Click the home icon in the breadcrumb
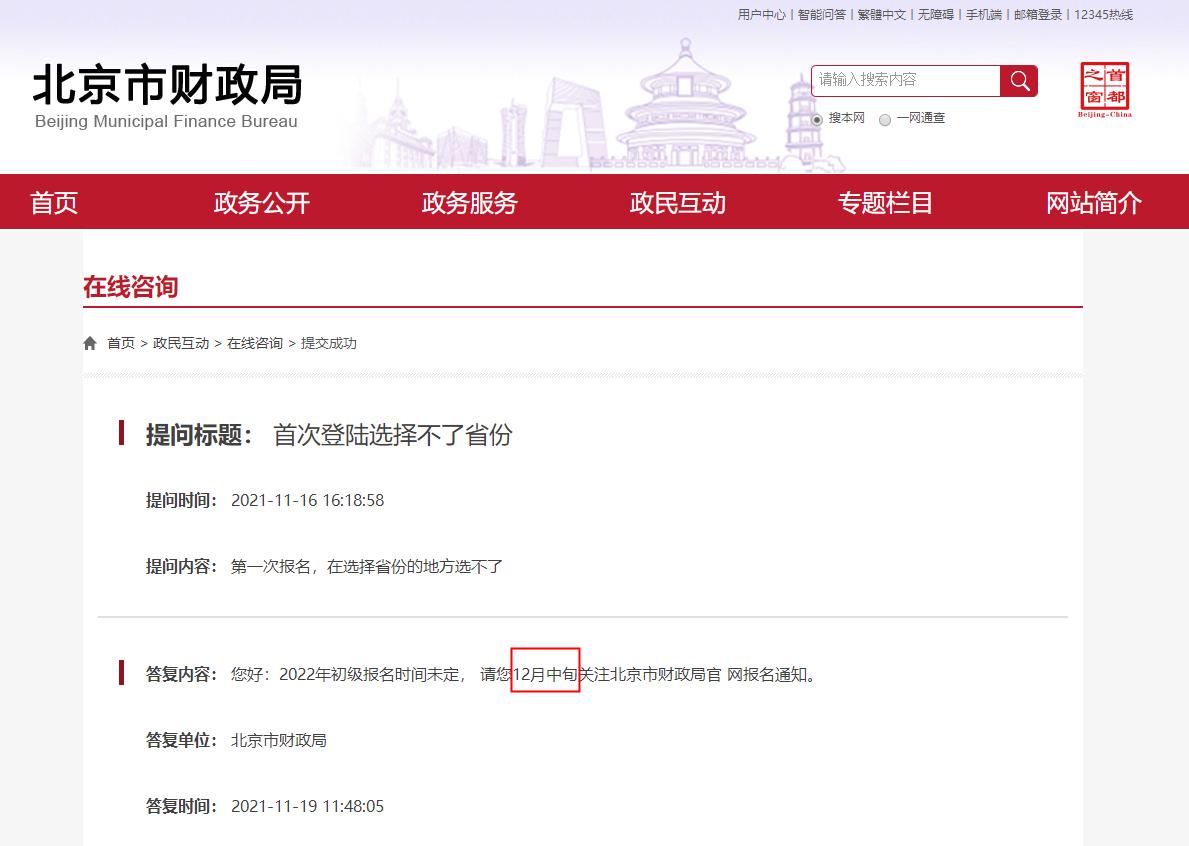Image resolution: width=1189 pixels, height=846 pixels. pyautogui.click(x=89, y=342)
